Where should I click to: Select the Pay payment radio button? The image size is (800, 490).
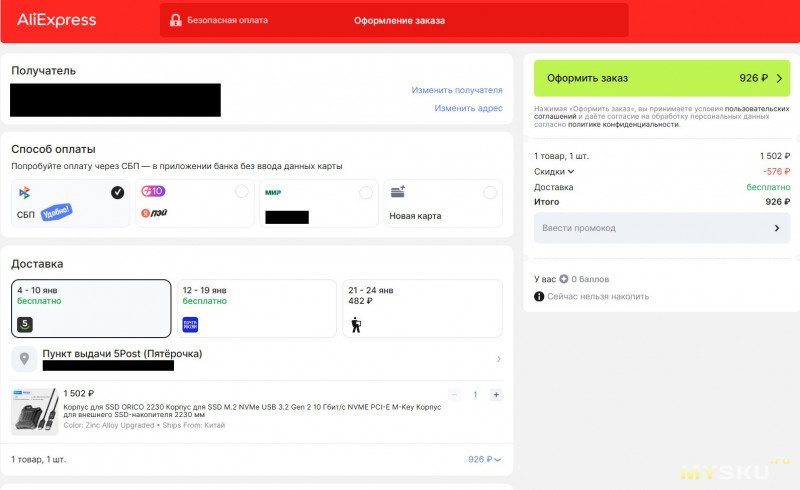(x=241, y=192)
